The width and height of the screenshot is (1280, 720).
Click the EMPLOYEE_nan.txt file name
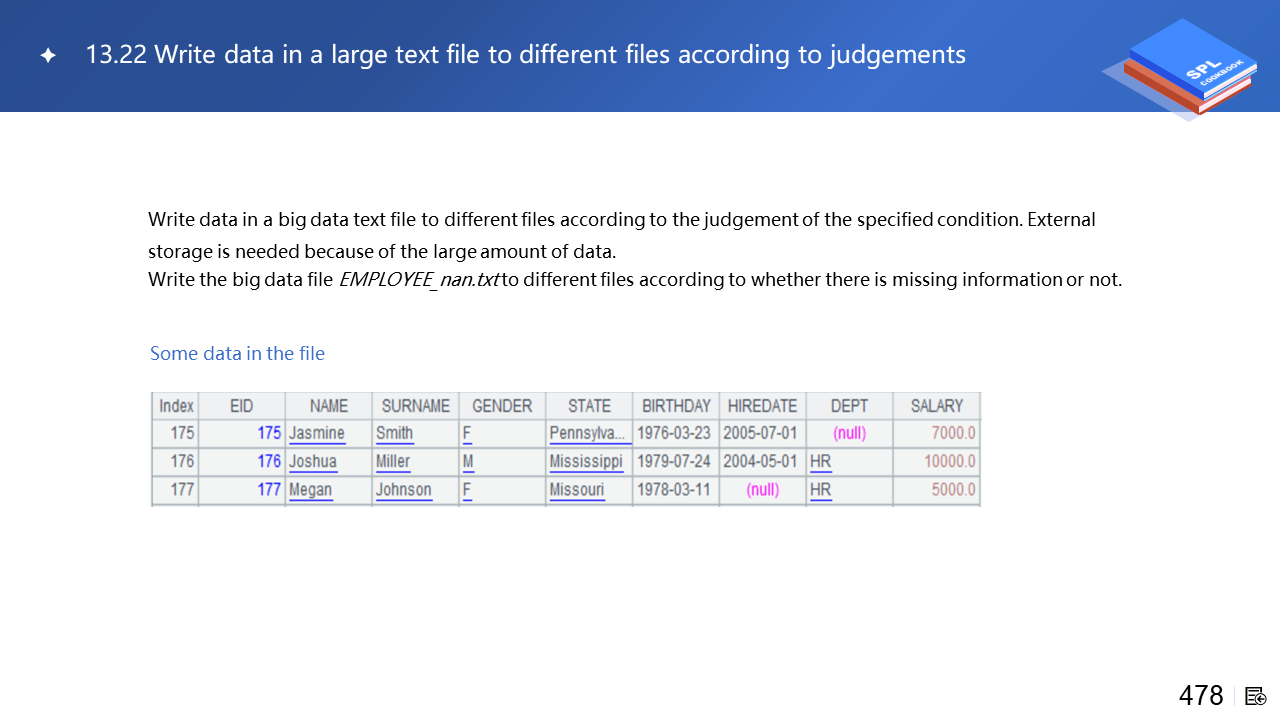pyautogui.click(x=419, y=280)
